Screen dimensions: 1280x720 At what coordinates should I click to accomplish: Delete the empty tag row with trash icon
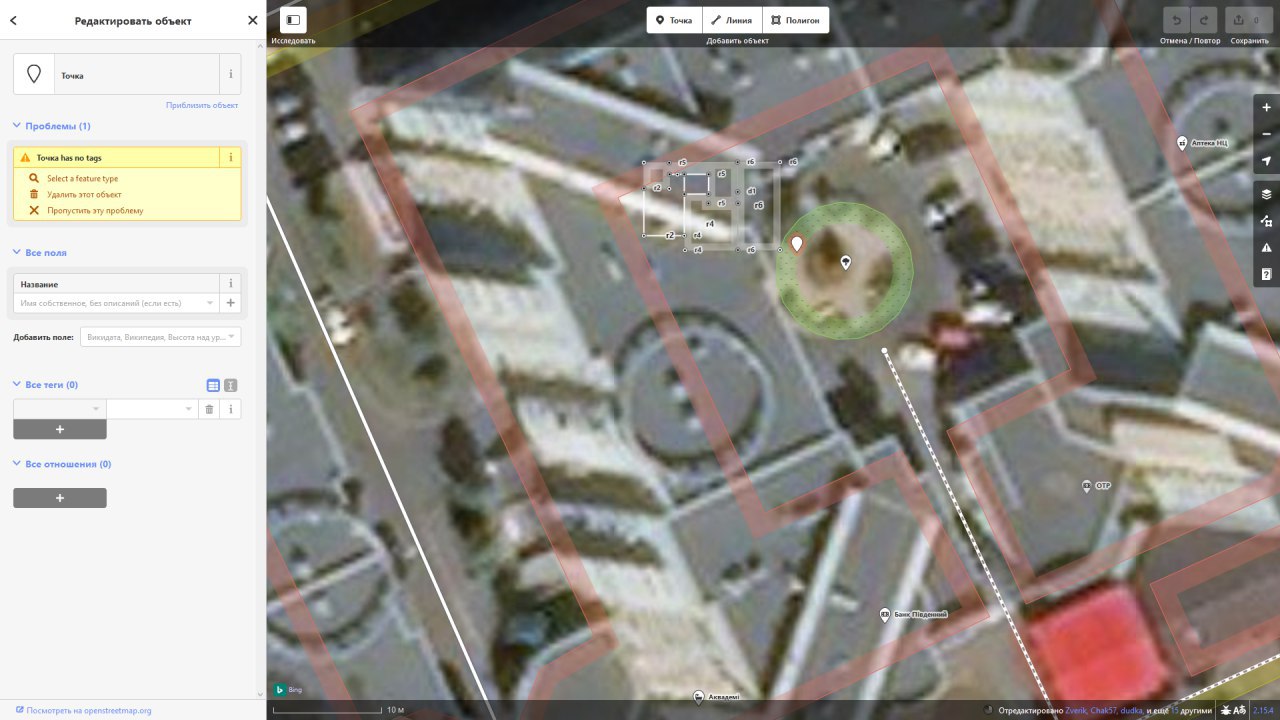209,409
